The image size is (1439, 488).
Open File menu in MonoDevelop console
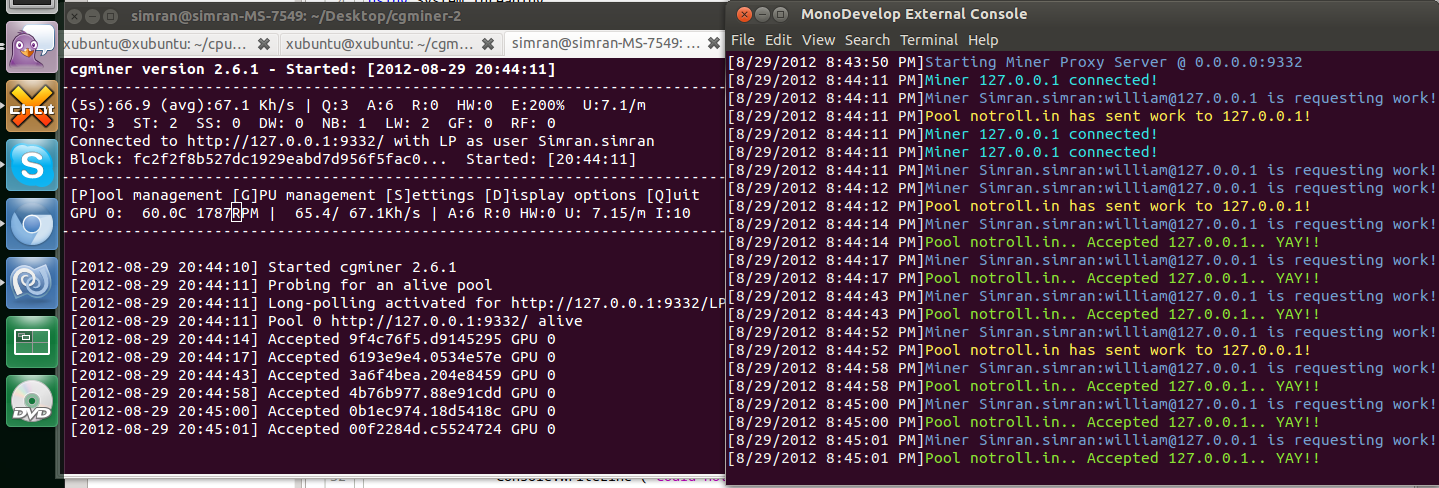click(x=743, y=40)
